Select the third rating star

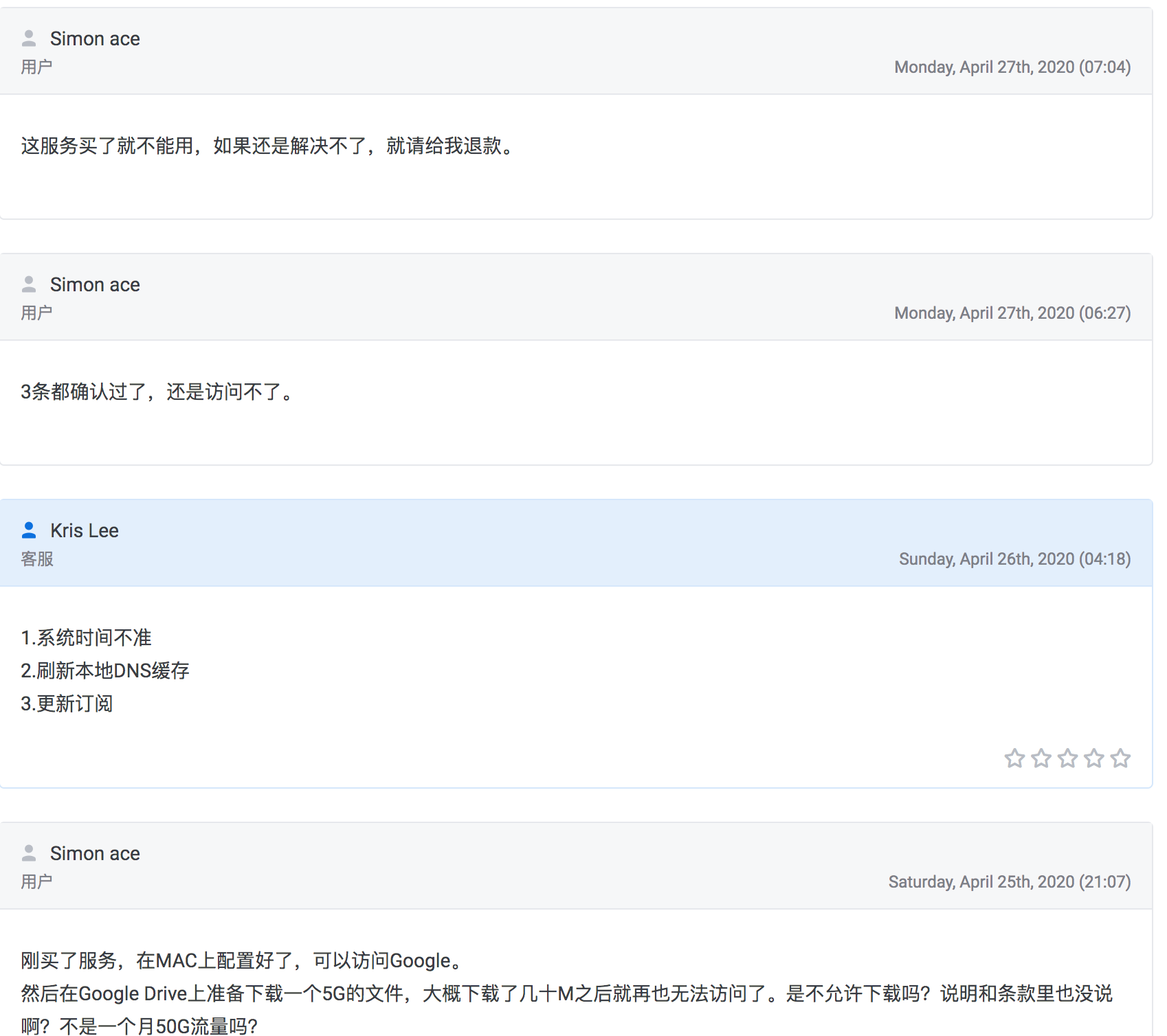pyautogui.click(x=1067, y=758)
